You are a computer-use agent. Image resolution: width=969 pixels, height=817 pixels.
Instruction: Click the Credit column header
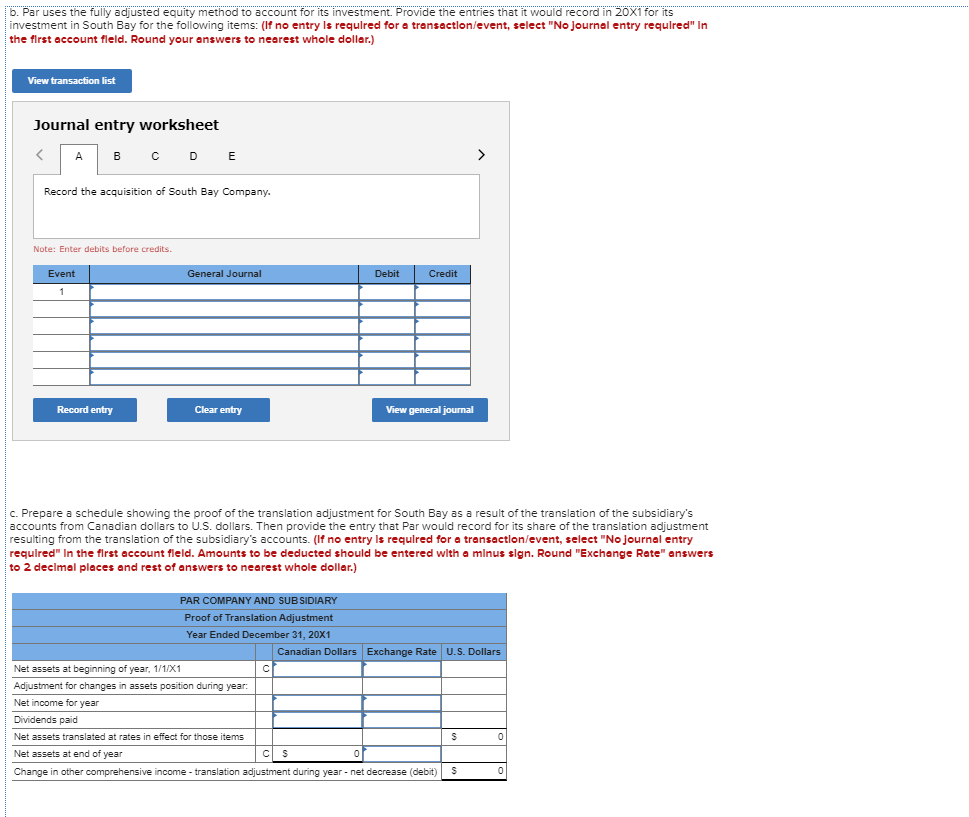pyautogui.click(x=443, y=274)
